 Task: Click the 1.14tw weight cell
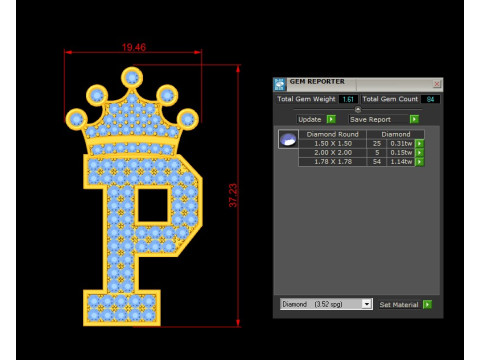(x=401, y=162)
